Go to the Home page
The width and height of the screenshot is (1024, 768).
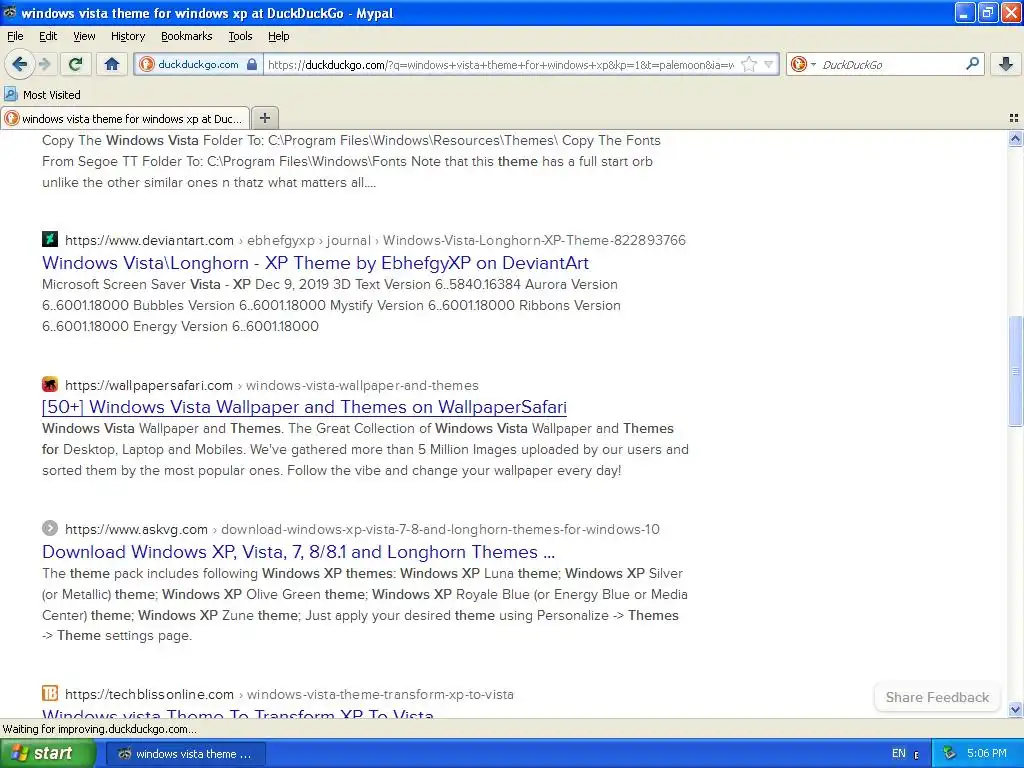point(112,64)
